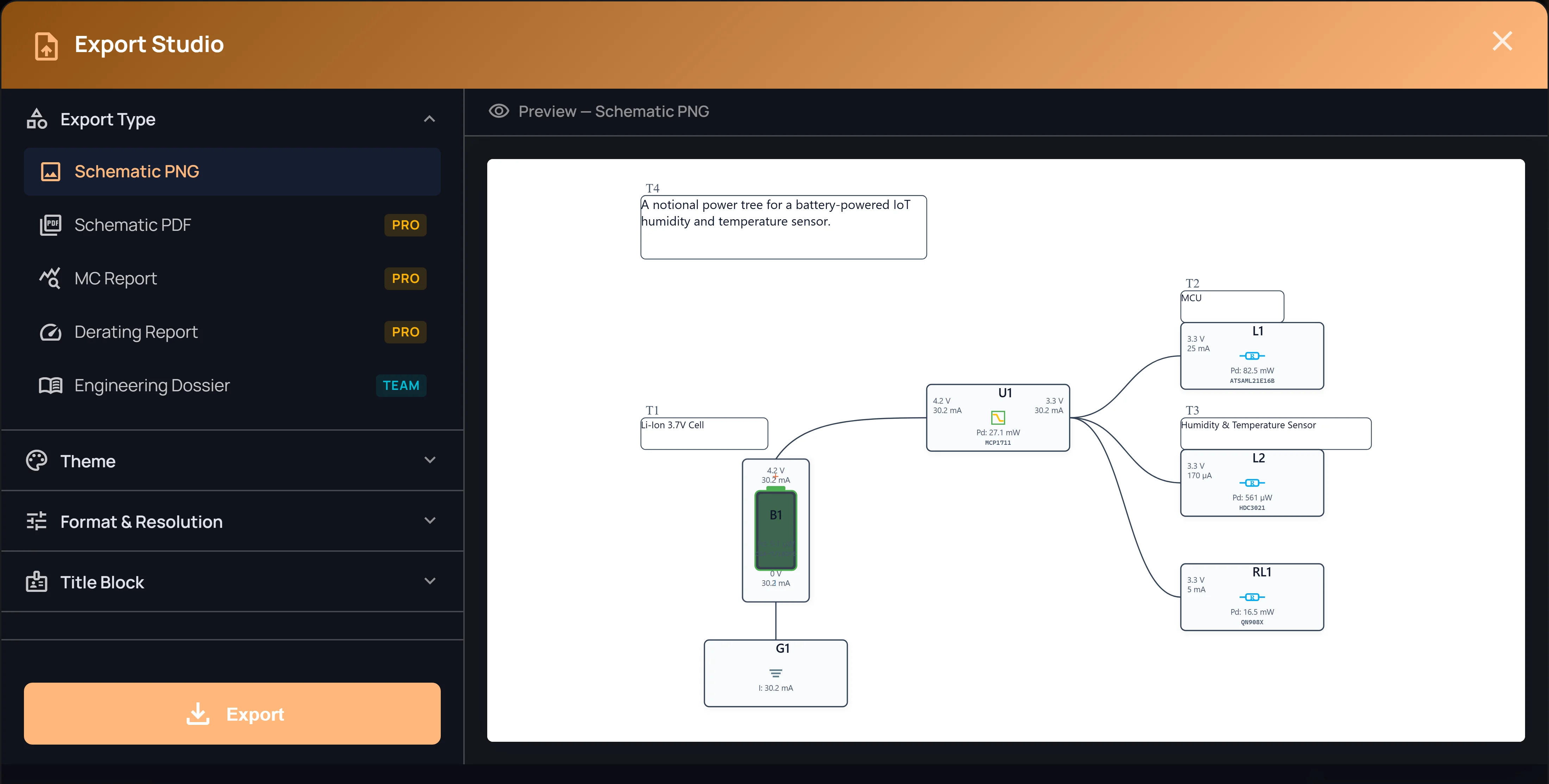1549x784 pixels.
Task: Click the Schematic PNG image icon
Action: point(50,172)
